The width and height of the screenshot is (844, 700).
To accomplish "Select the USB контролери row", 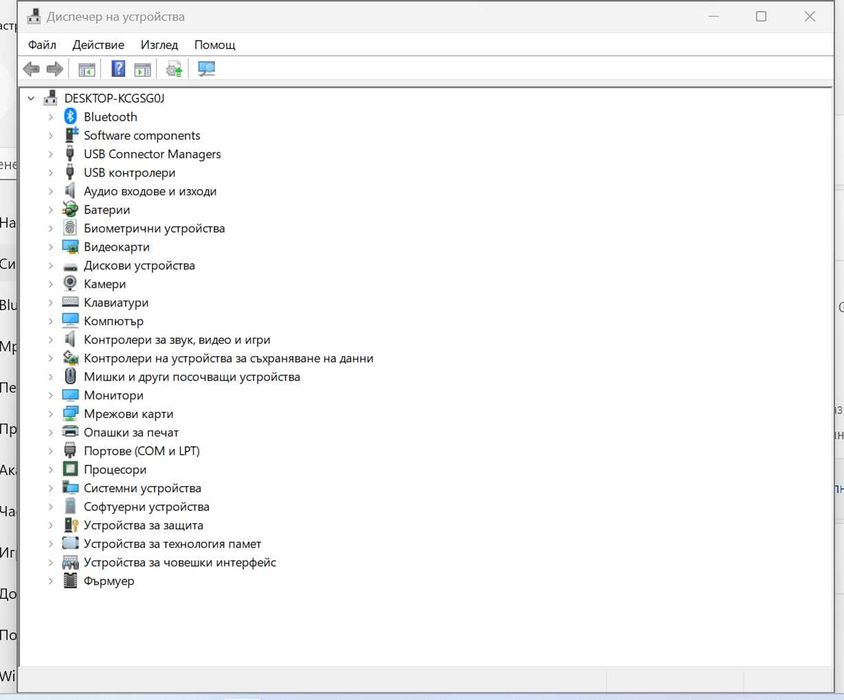I will 130,172.
